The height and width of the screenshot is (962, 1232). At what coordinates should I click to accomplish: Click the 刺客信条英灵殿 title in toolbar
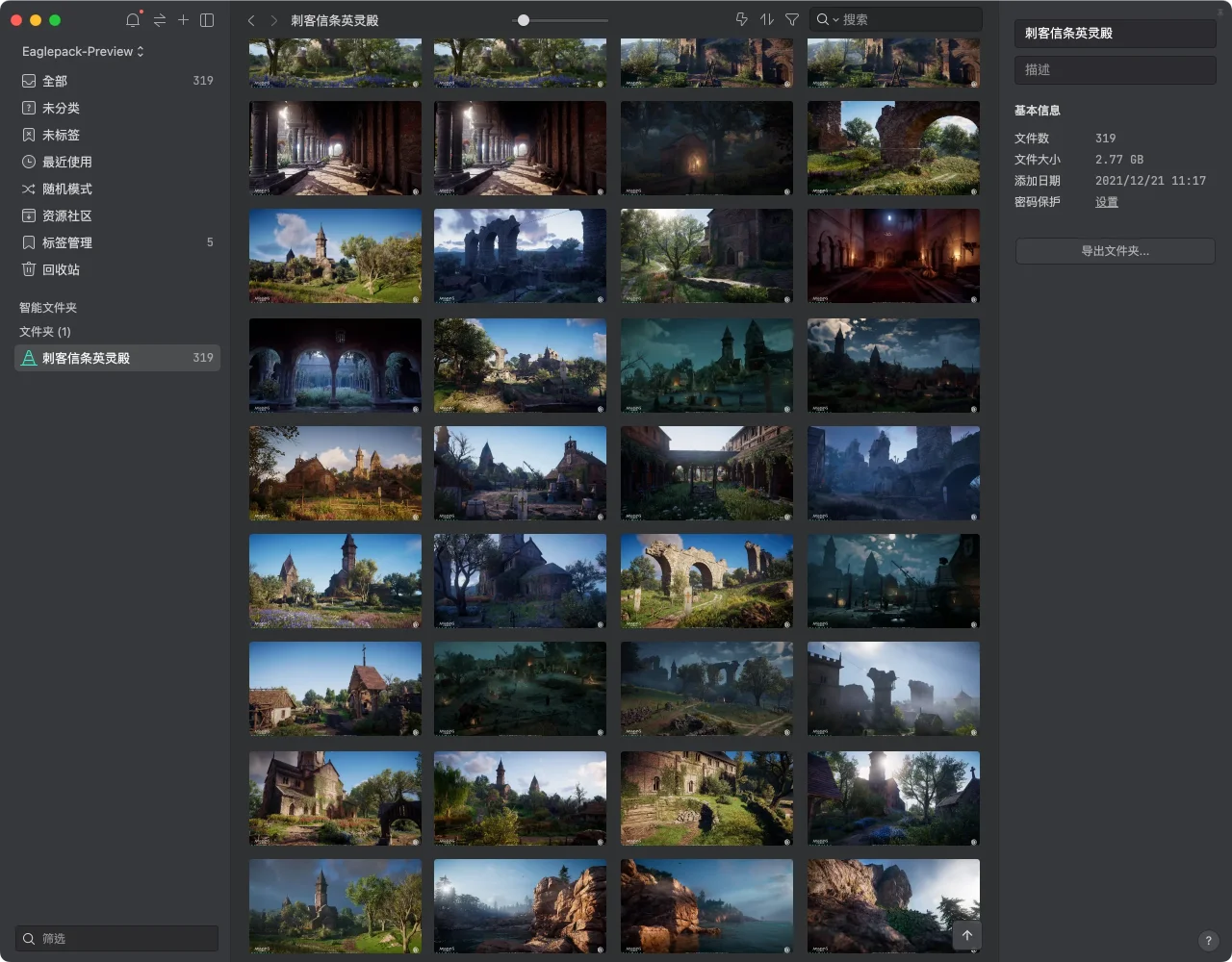click(335, 20)
